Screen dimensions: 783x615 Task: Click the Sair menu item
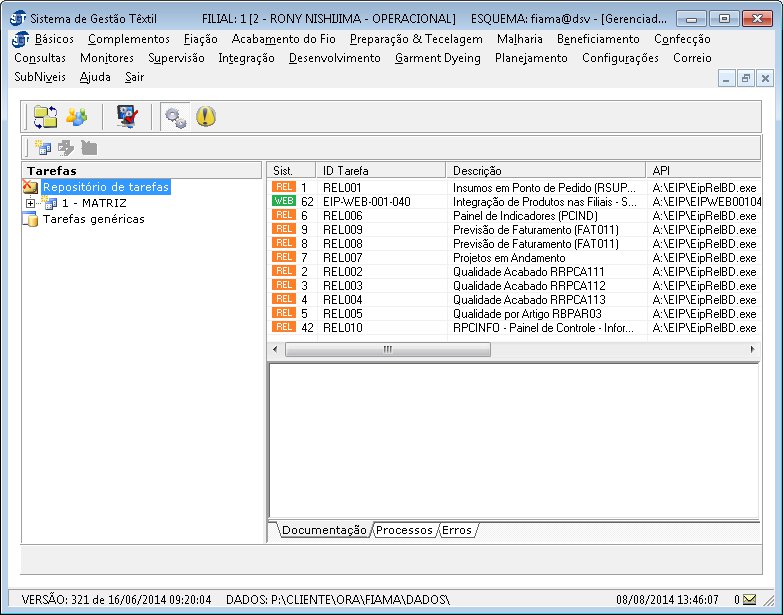pos(134,77)
